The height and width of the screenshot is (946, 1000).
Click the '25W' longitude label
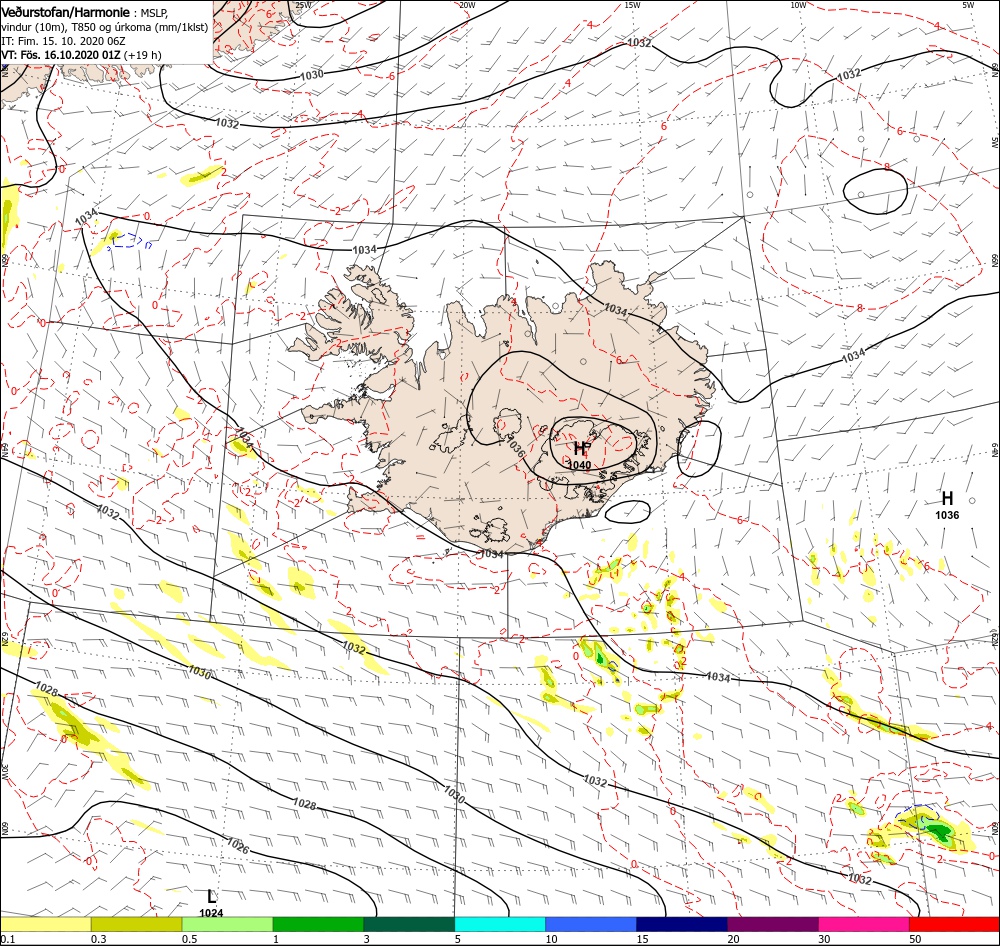(303, 5)
